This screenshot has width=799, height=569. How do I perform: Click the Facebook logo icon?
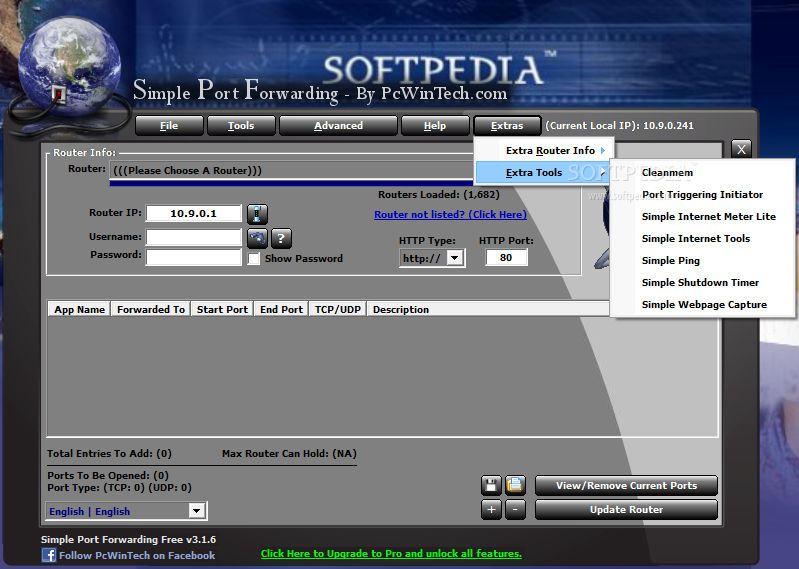(x=49, y=555)
